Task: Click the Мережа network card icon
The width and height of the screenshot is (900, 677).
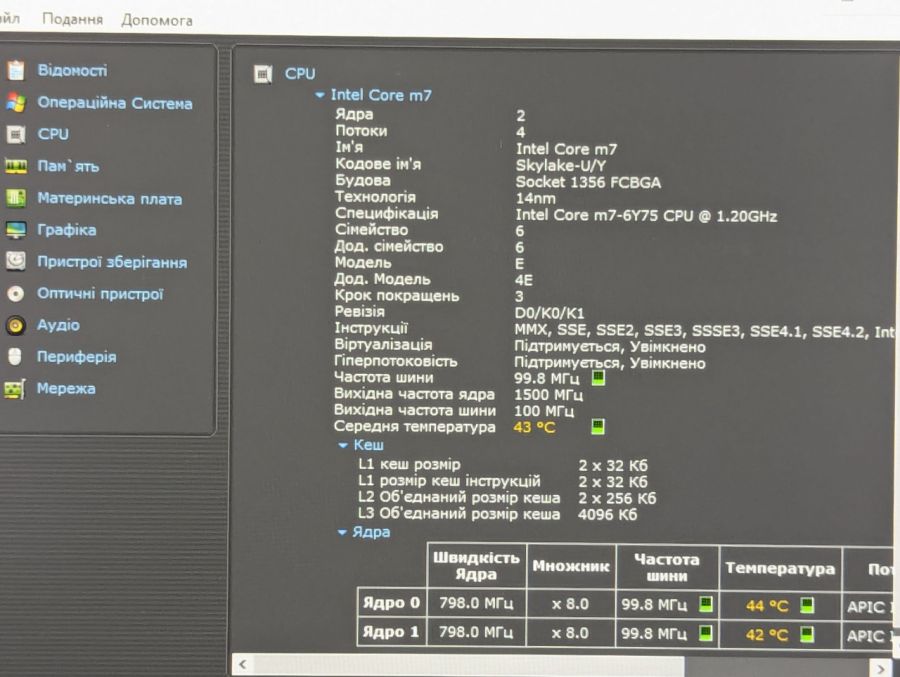Action: pyautogui.click(x=15, y=389)
